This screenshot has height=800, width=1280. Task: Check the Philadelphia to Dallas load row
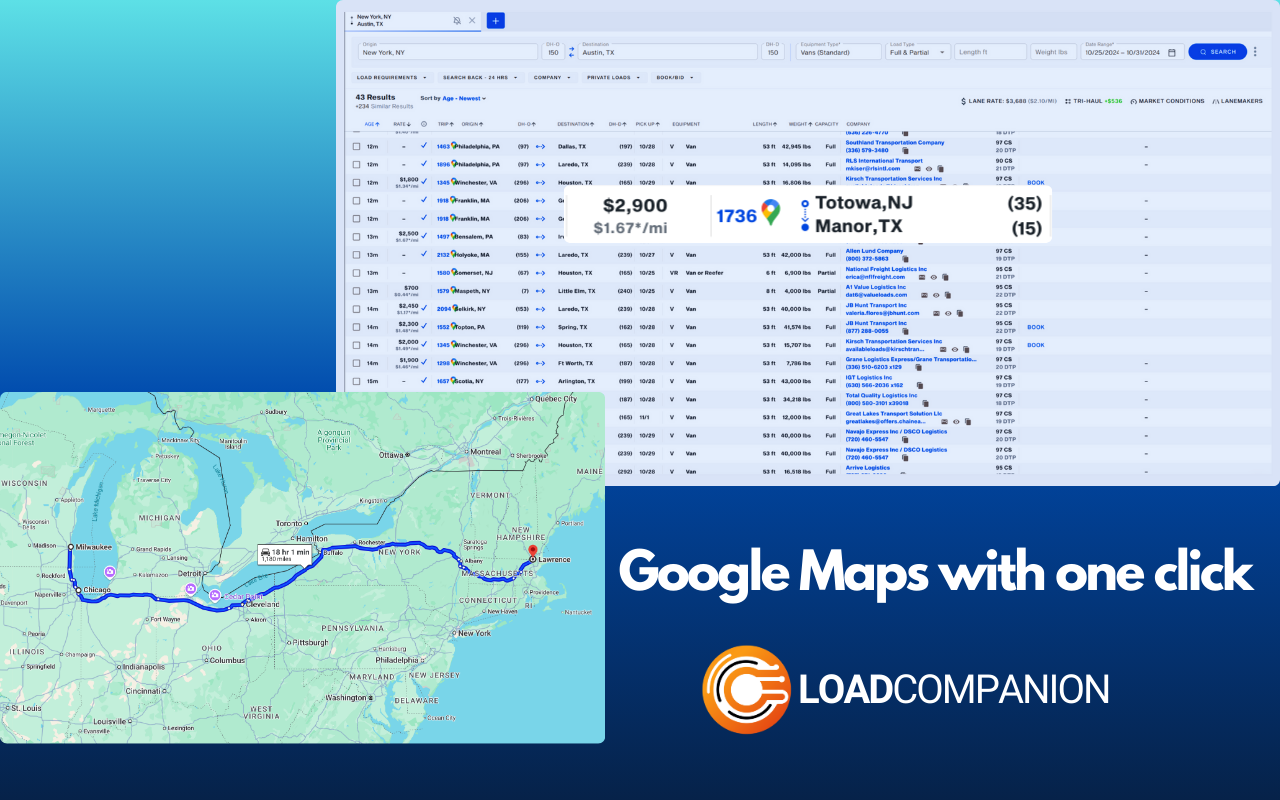point(356,146)
